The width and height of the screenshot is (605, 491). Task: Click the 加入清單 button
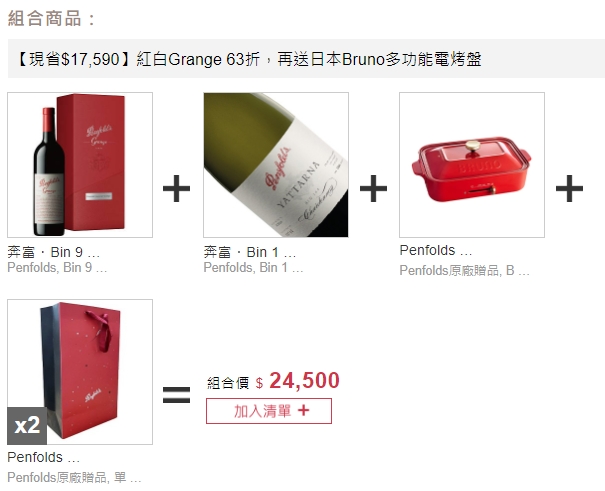point(269,411)
